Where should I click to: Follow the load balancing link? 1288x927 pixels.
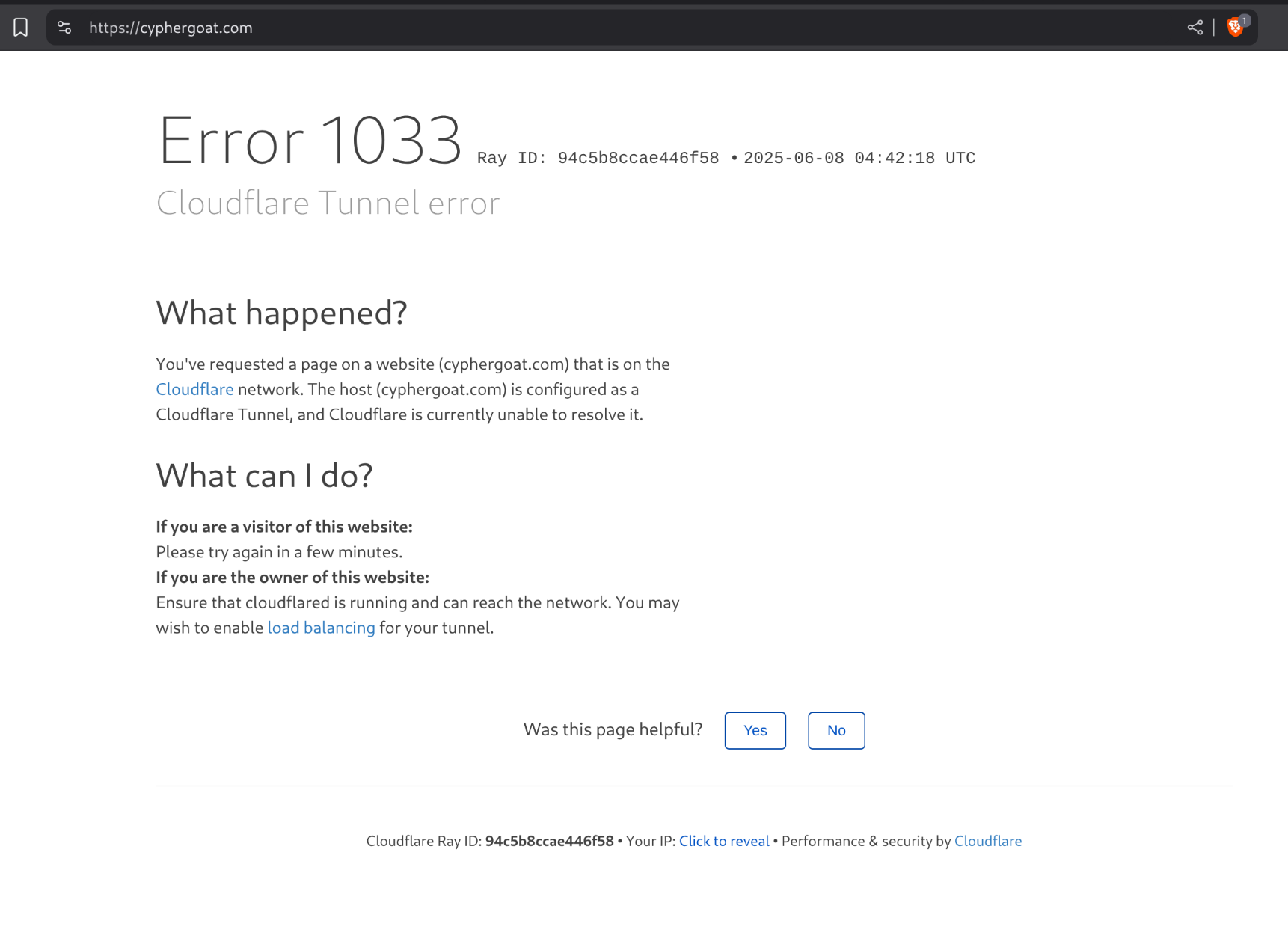pos(322,628)
